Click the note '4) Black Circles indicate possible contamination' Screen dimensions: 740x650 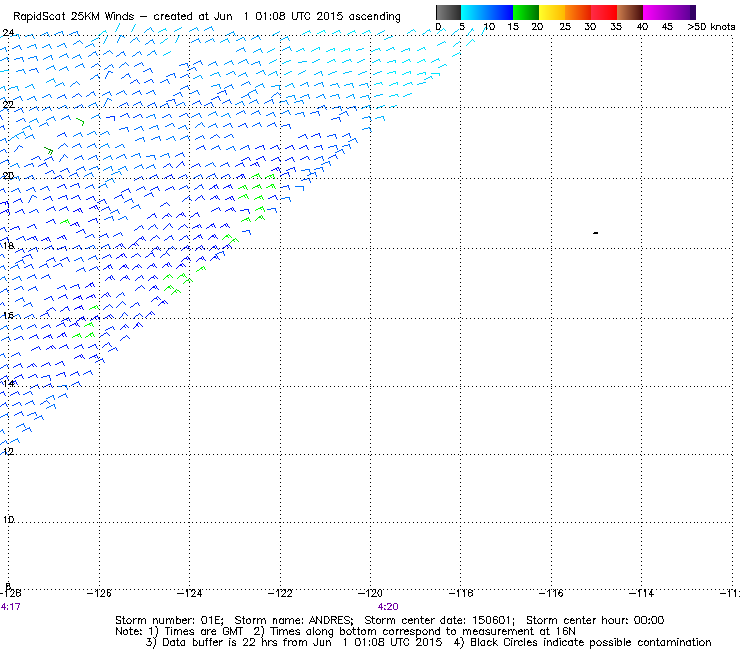pyautogui.click(x=582, y=642)
